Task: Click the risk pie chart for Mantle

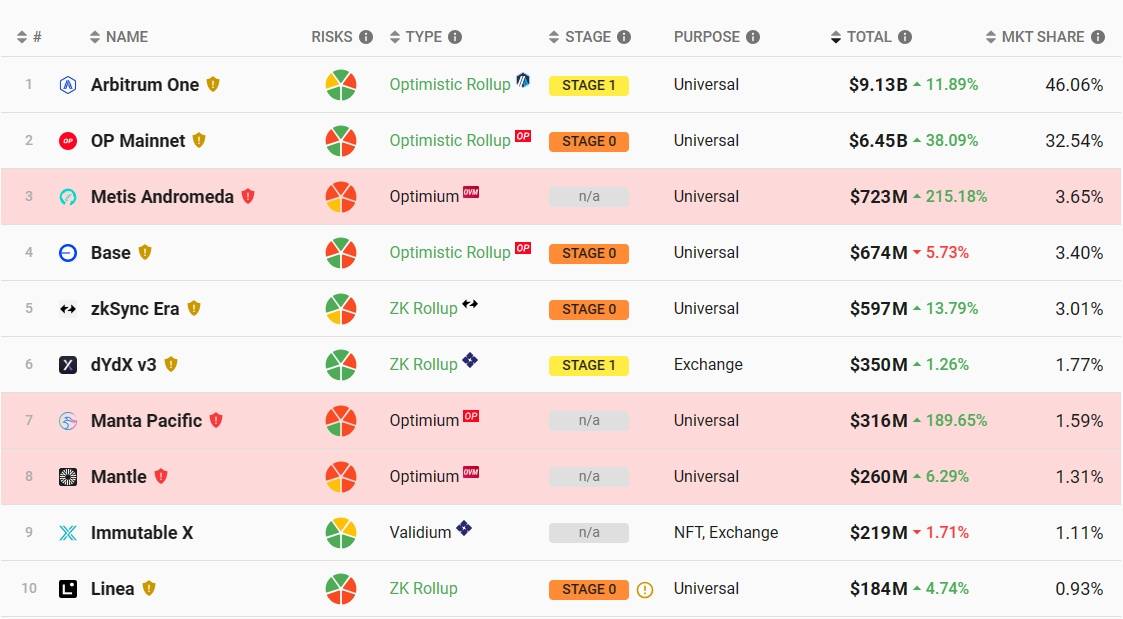Action: (x=341, y=477)
